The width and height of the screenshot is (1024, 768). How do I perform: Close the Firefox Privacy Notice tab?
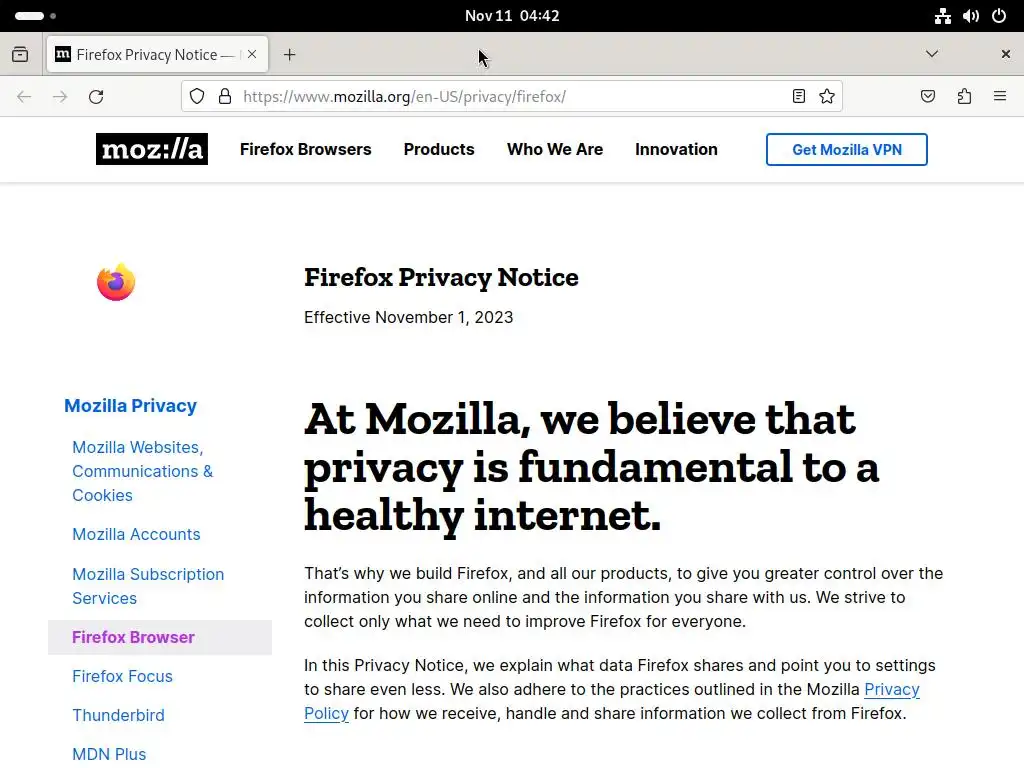[252, 54]
